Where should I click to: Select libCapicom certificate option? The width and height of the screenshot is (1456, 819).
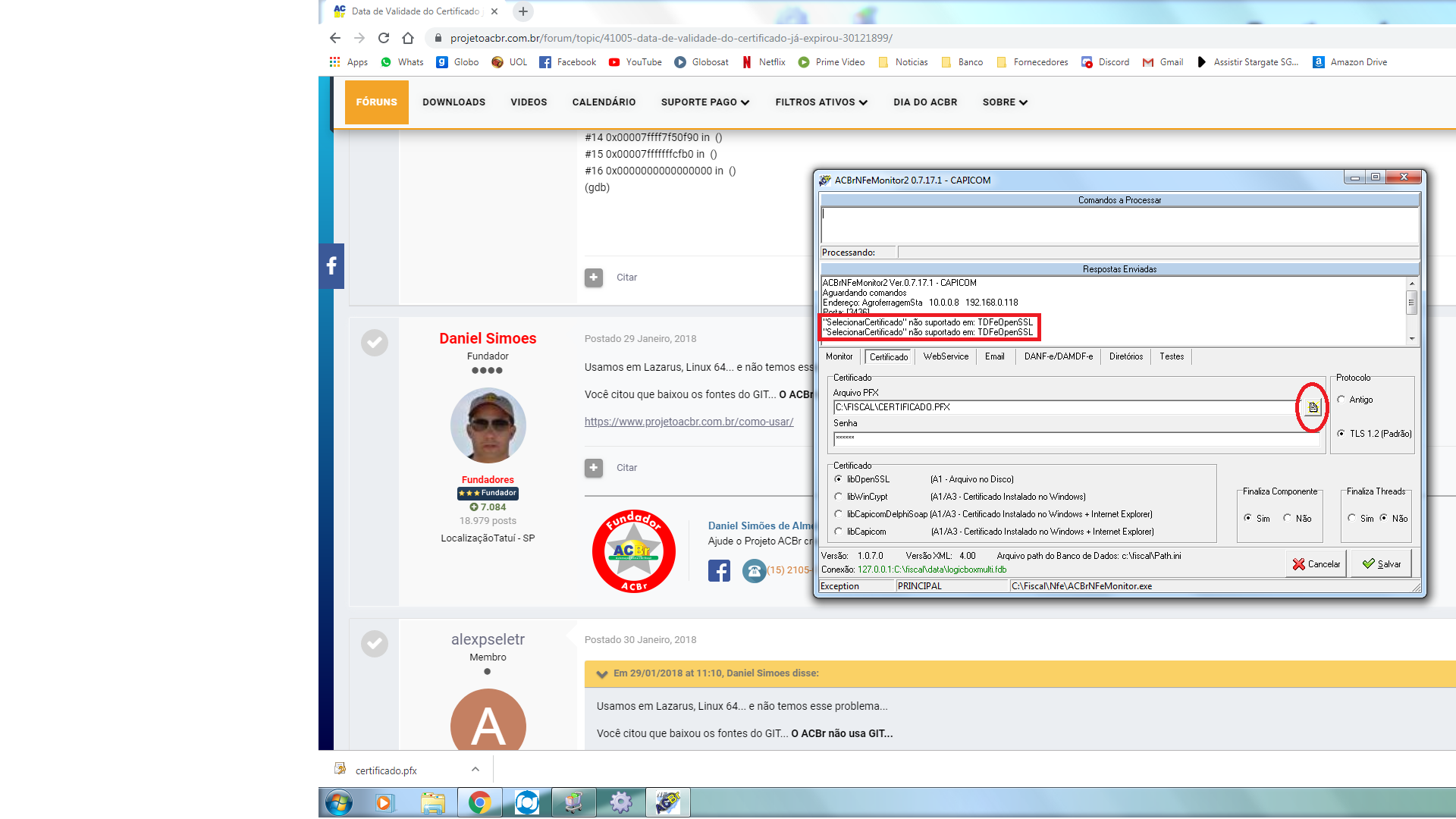(x=839, y=532)
